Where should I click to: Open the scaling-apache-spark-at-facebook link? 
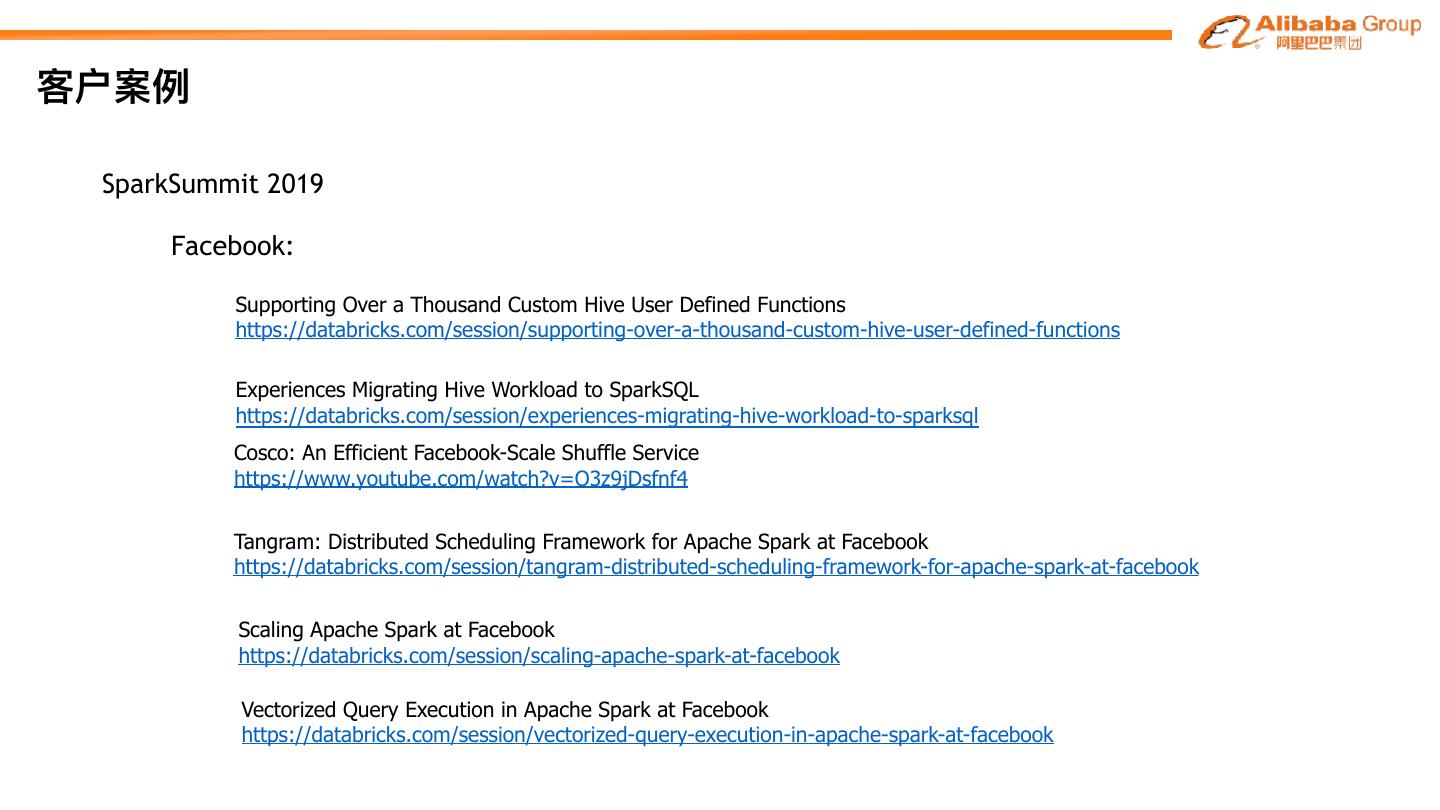point(539,656)
